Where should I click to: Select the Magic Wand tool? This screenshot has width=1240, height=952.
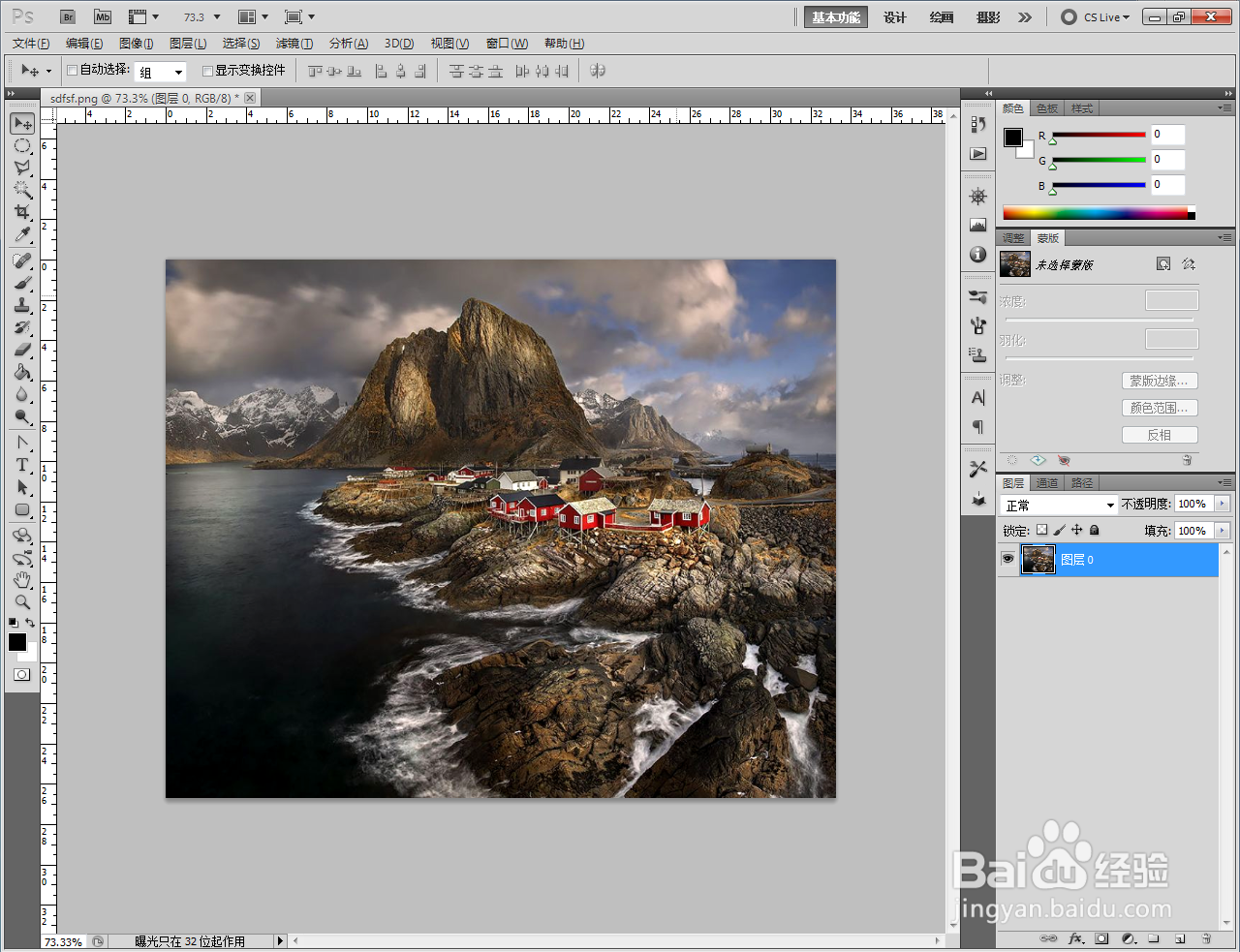pos(22,190)
